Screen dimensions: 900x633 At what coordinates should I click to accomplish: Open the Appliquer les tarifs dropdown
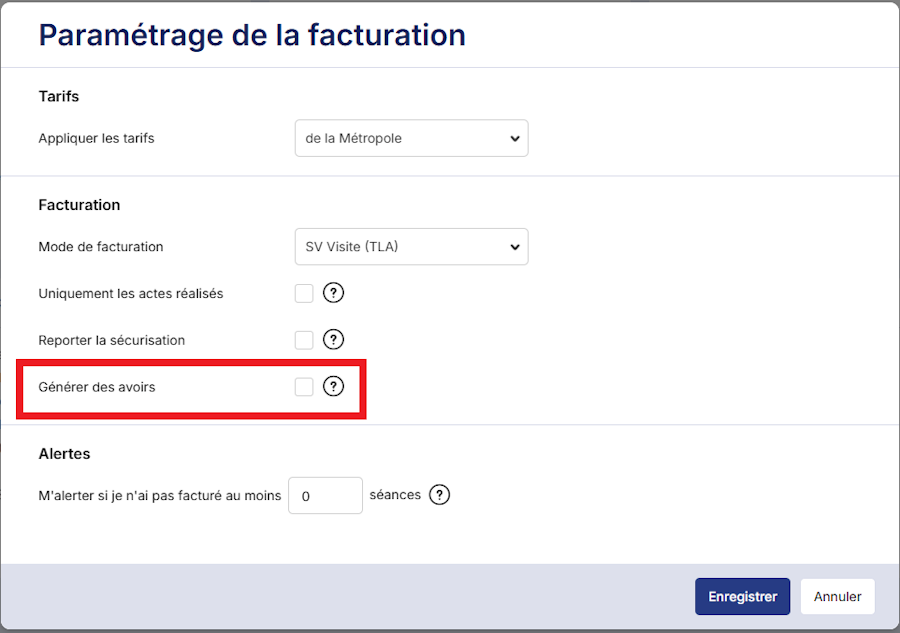[x=411, y=138]
